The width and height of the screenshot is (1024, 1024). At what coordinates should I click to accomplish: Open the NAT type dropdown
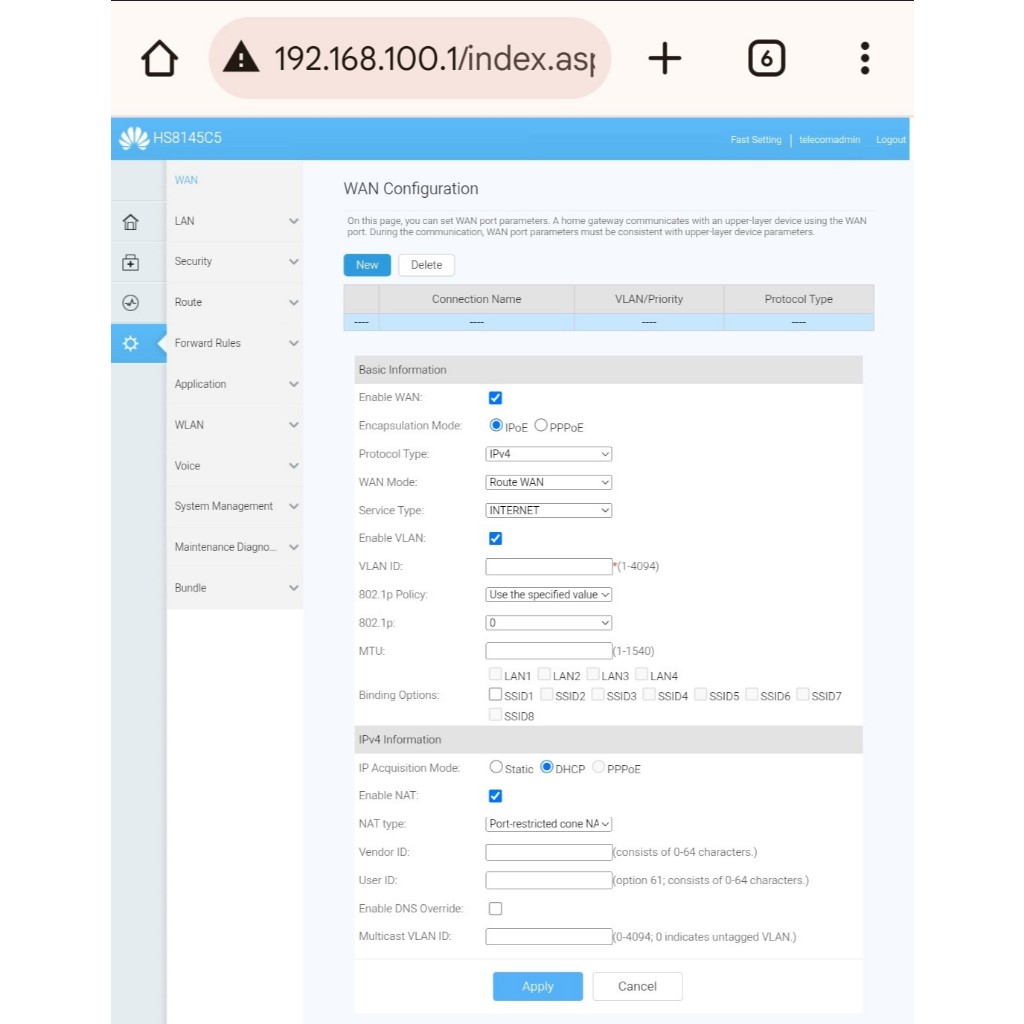(x=548, y=824)
